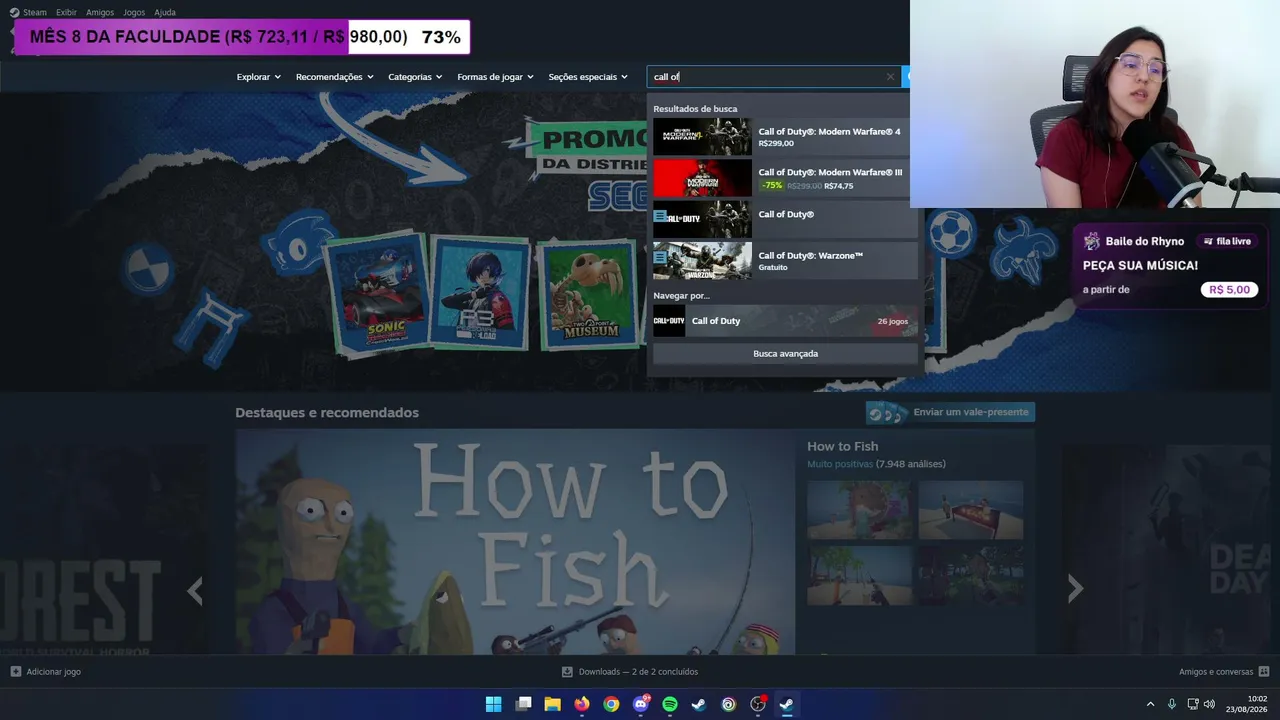1280x720 pixels.
Task: Open the Windows Start menu
Action: pos(493,704)
